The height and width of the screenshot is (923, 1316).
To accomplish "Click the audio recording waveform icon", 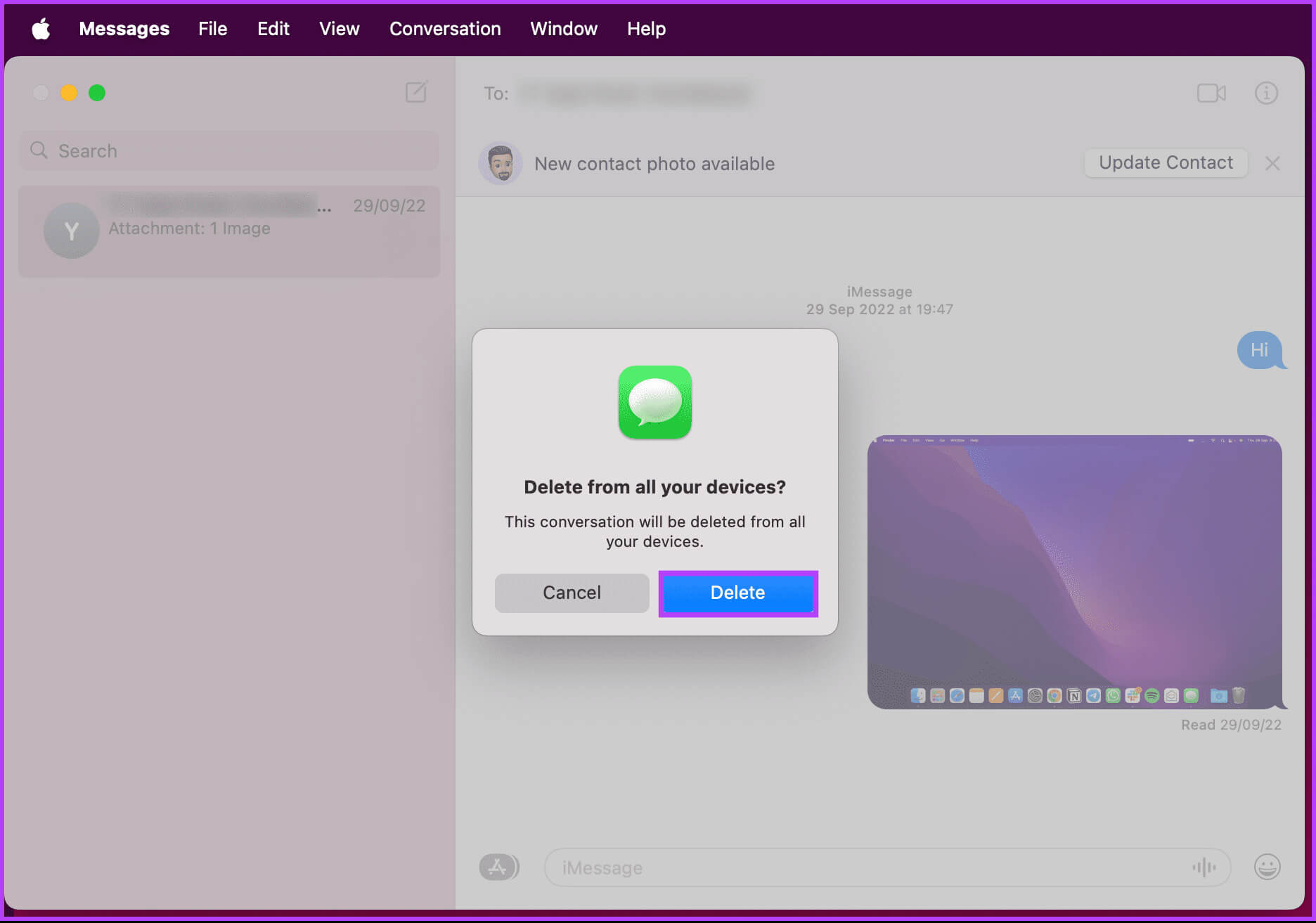I will click(x=1204, y=867).
